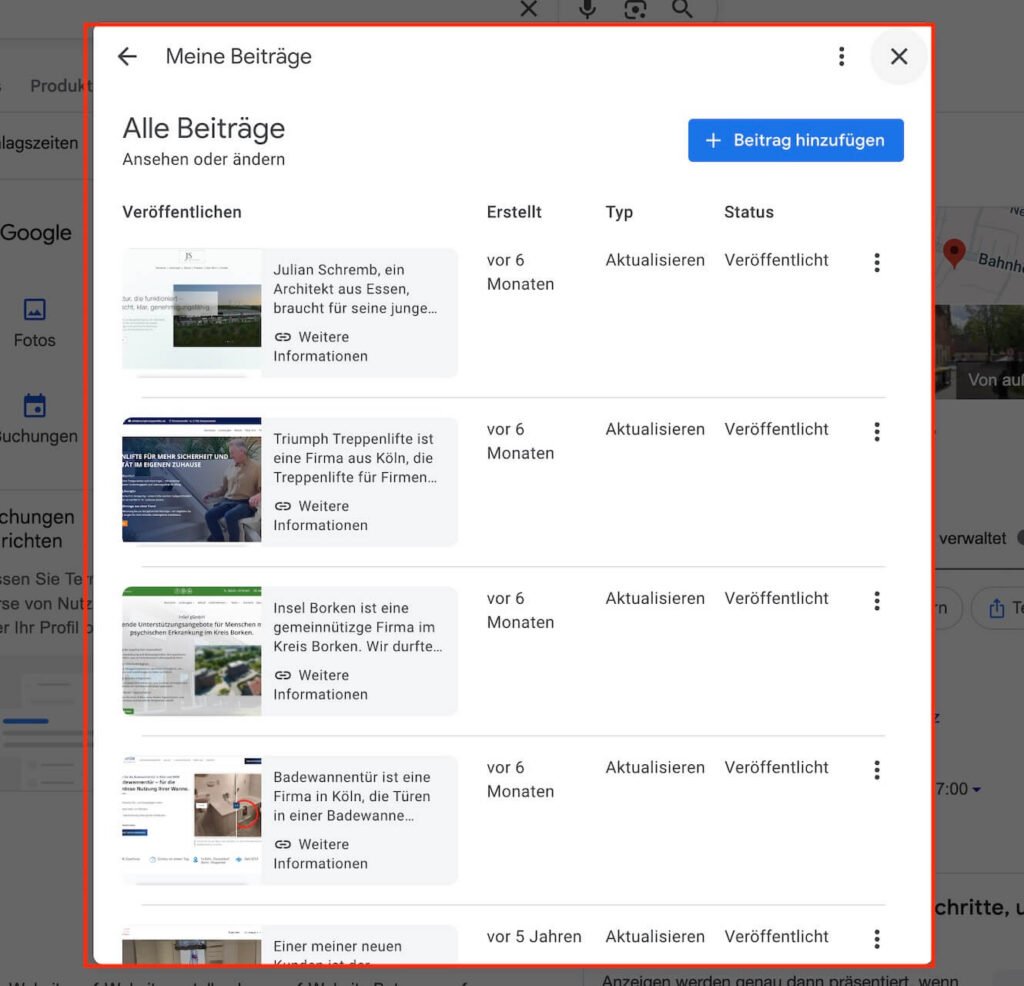Click the share icon button in background page

click(x=996, y=609)
